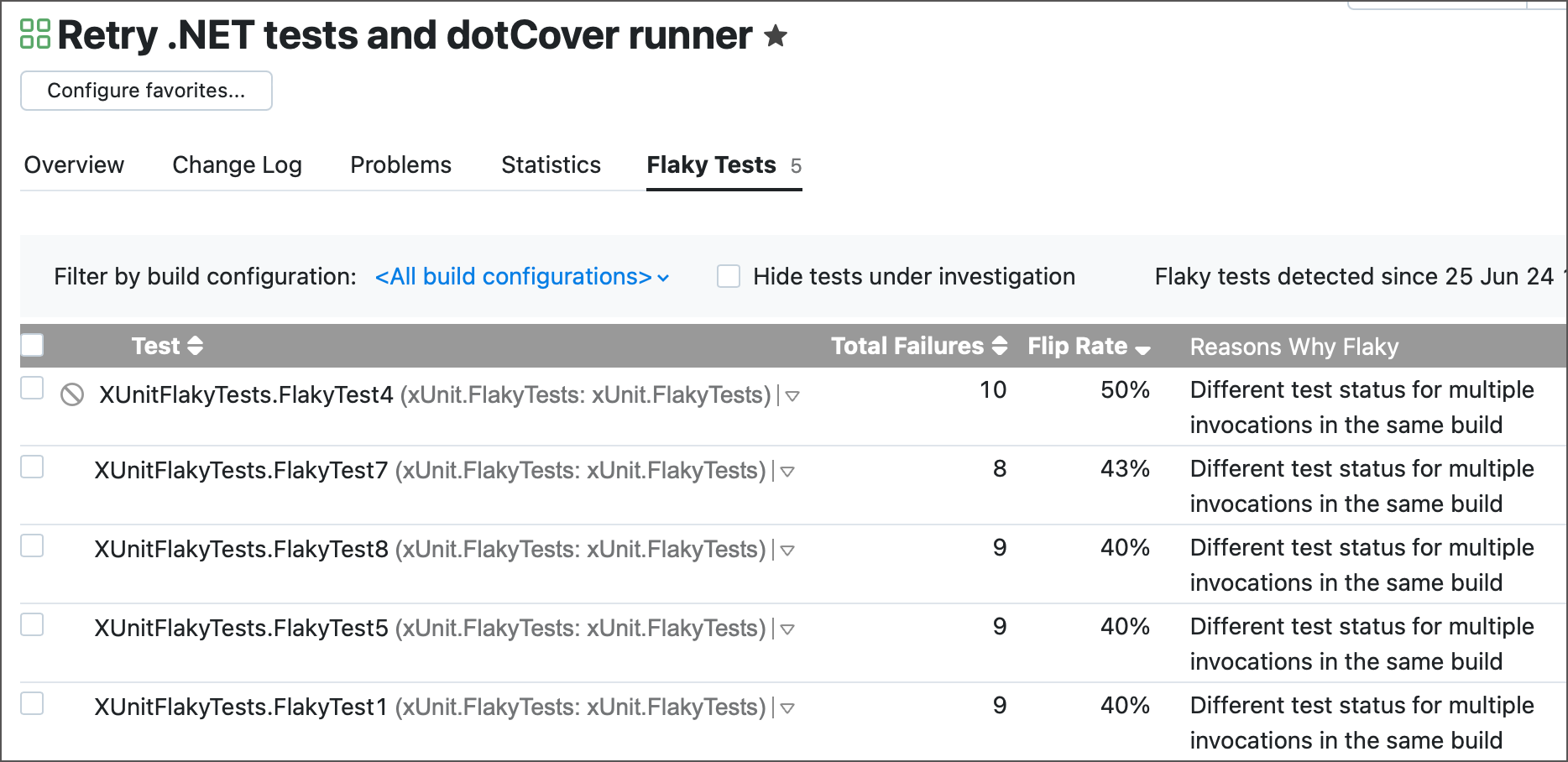
Task: Click the TeamCity build grid icon
Action: point(34,35)
